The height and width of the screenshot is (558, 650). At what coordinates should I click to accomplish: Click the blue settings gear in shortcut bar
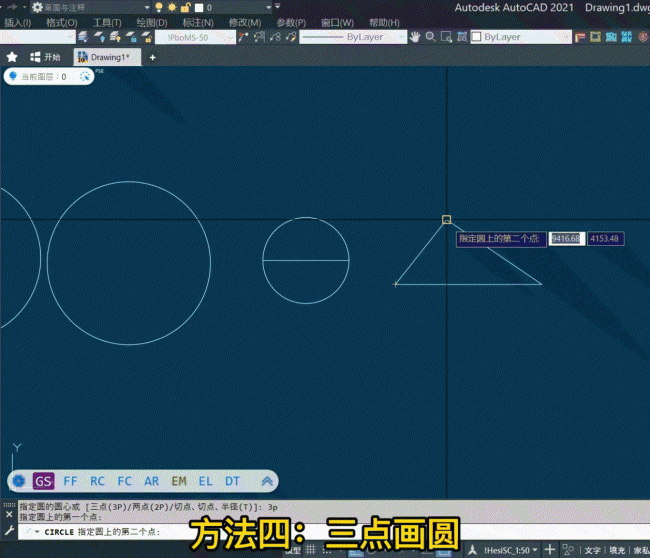19,481
